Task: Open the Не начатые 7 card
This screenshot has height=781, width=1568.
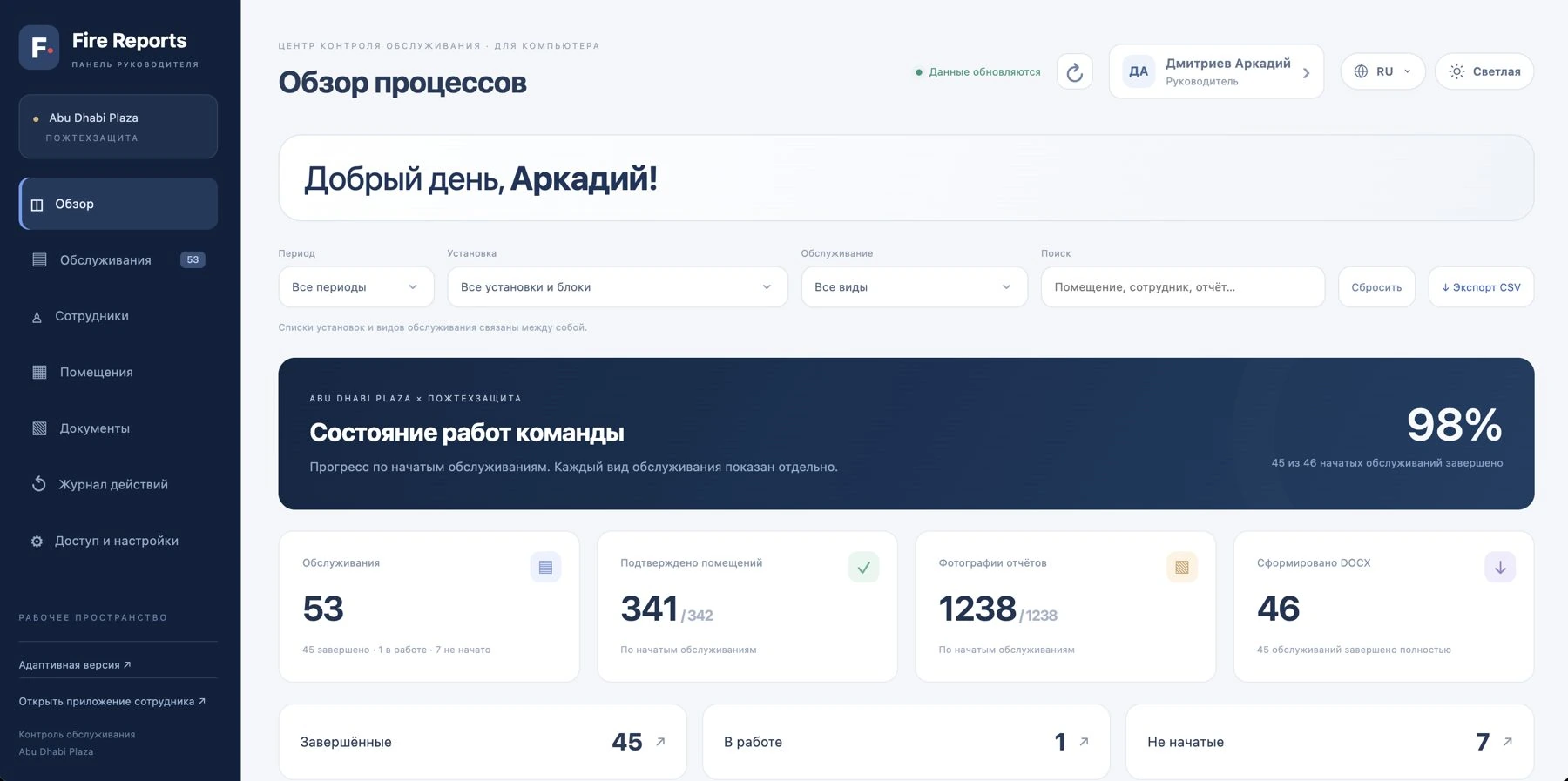Action: (1329, 742)
